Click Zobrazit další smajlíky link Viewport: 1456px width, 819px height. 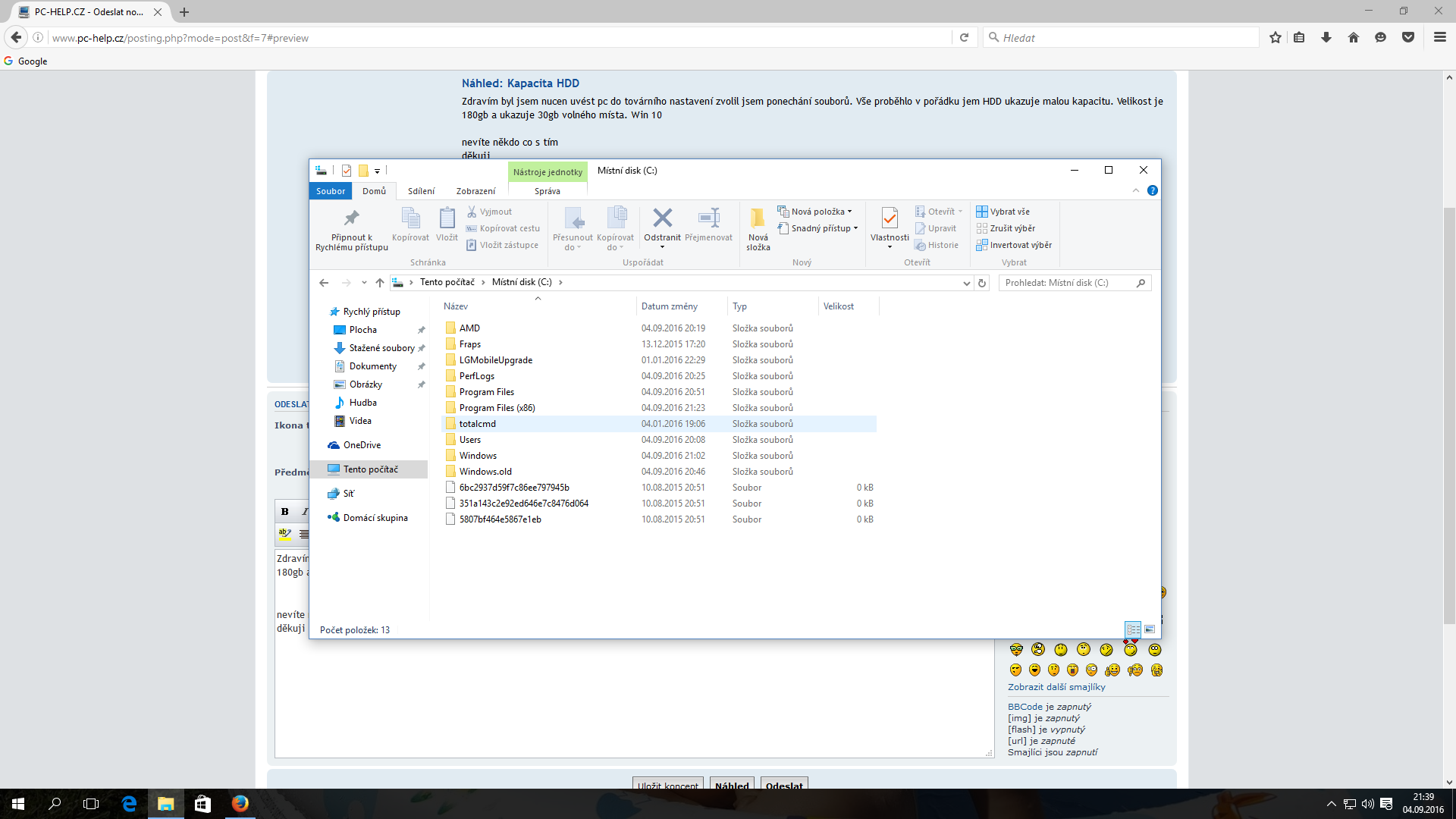click(x=1056, y=687)
